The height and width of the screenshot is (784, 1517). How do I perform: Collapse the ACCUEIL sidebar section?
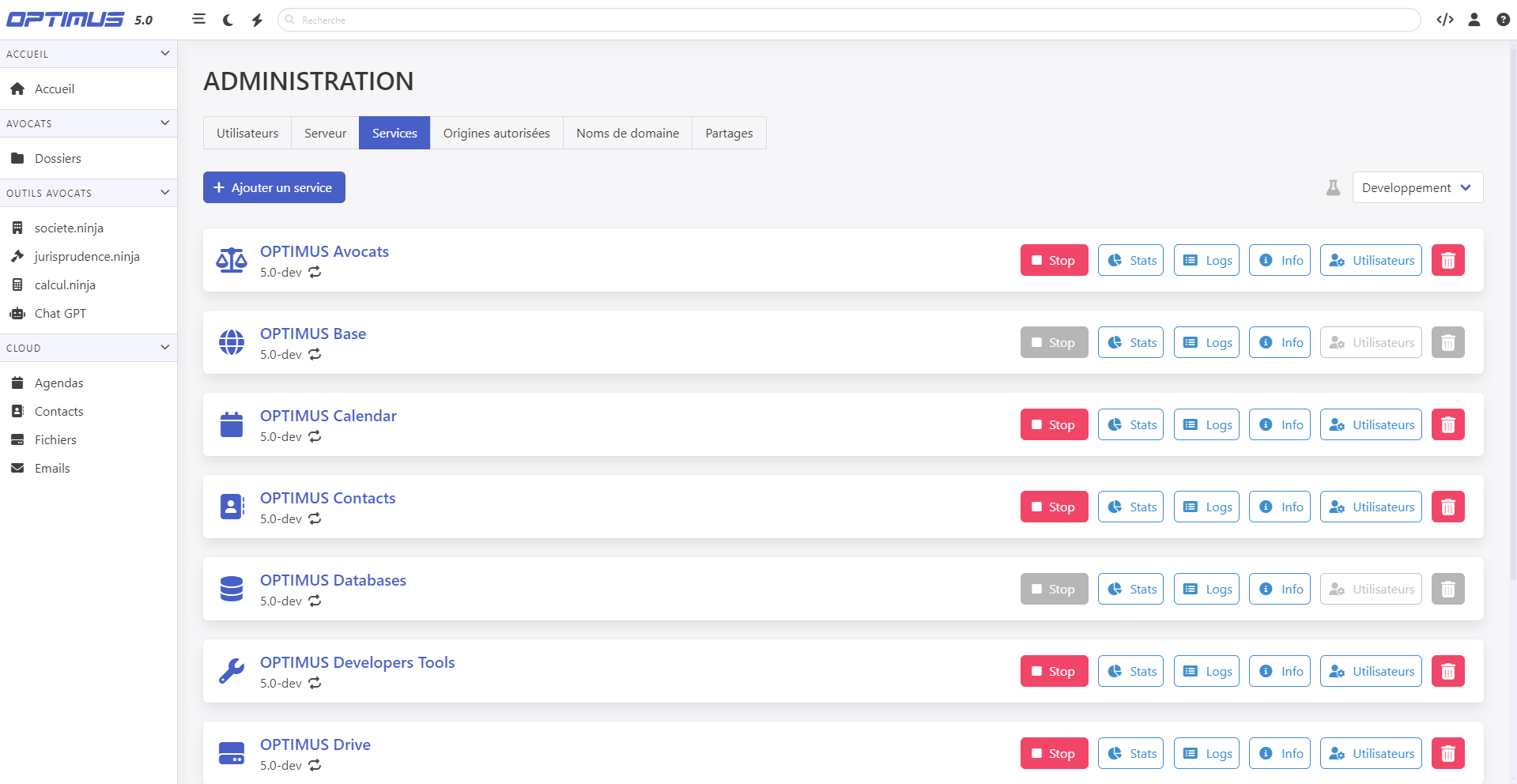click(89, 54)
